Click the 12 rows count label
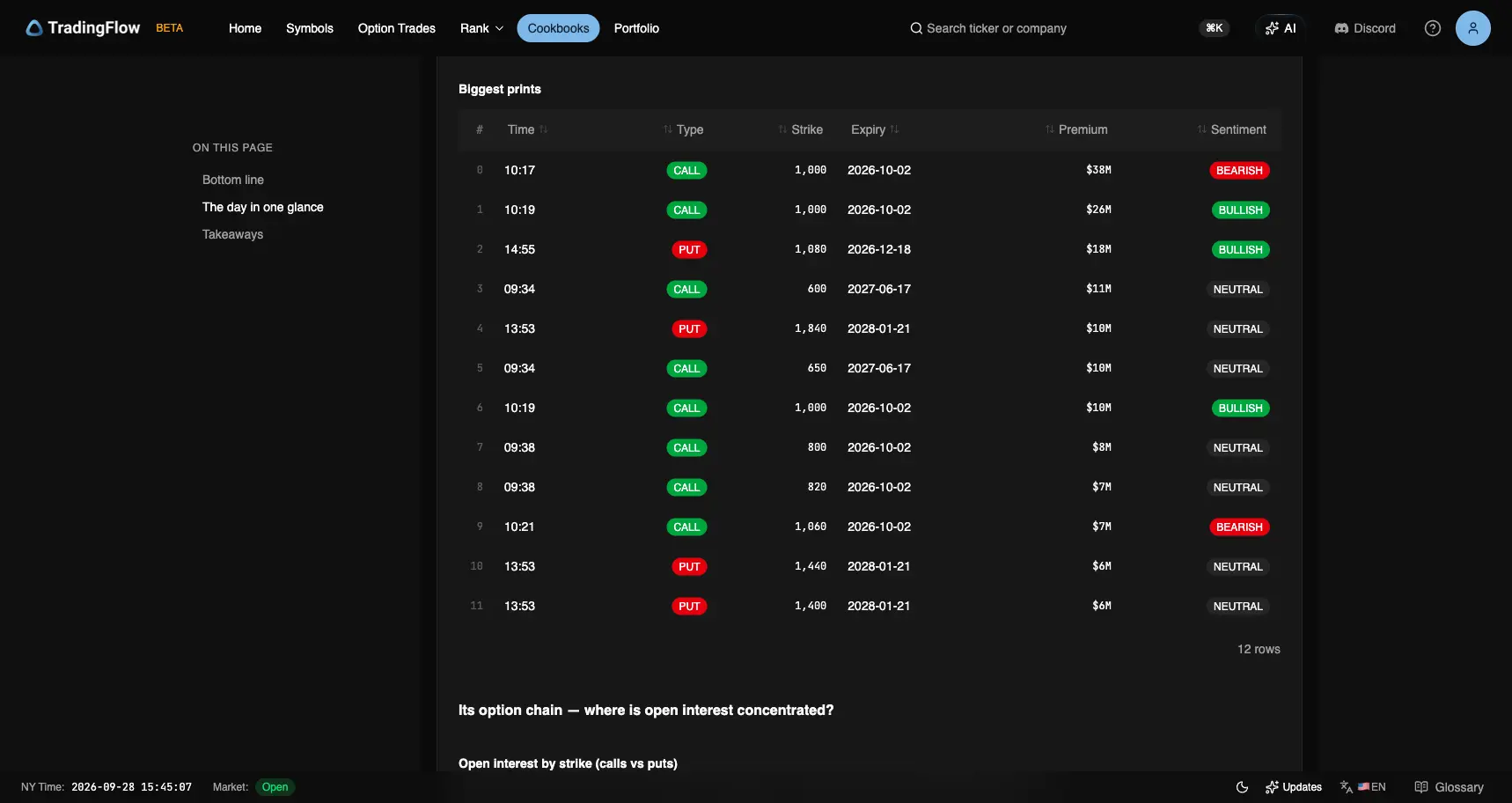The height and width of the screenshot is (803, 1512). point(1259,649)
